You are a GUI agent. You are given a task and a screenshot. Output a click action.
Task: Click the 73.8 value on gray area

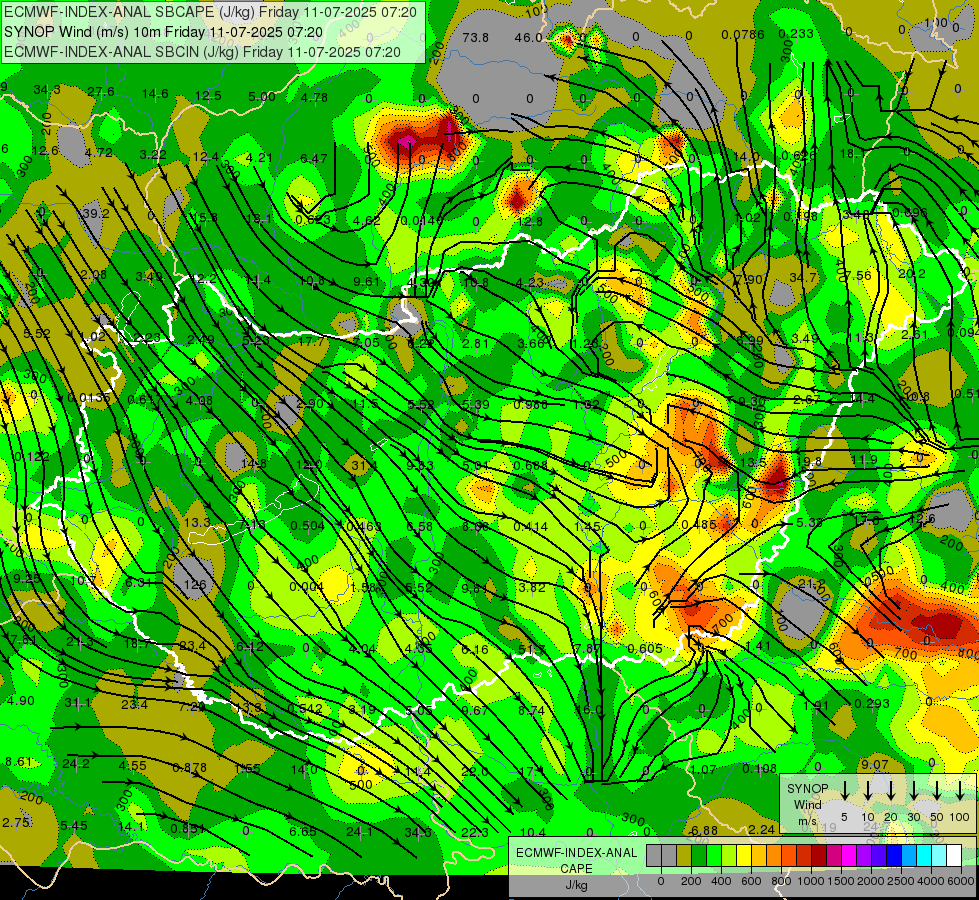(475, 37)
